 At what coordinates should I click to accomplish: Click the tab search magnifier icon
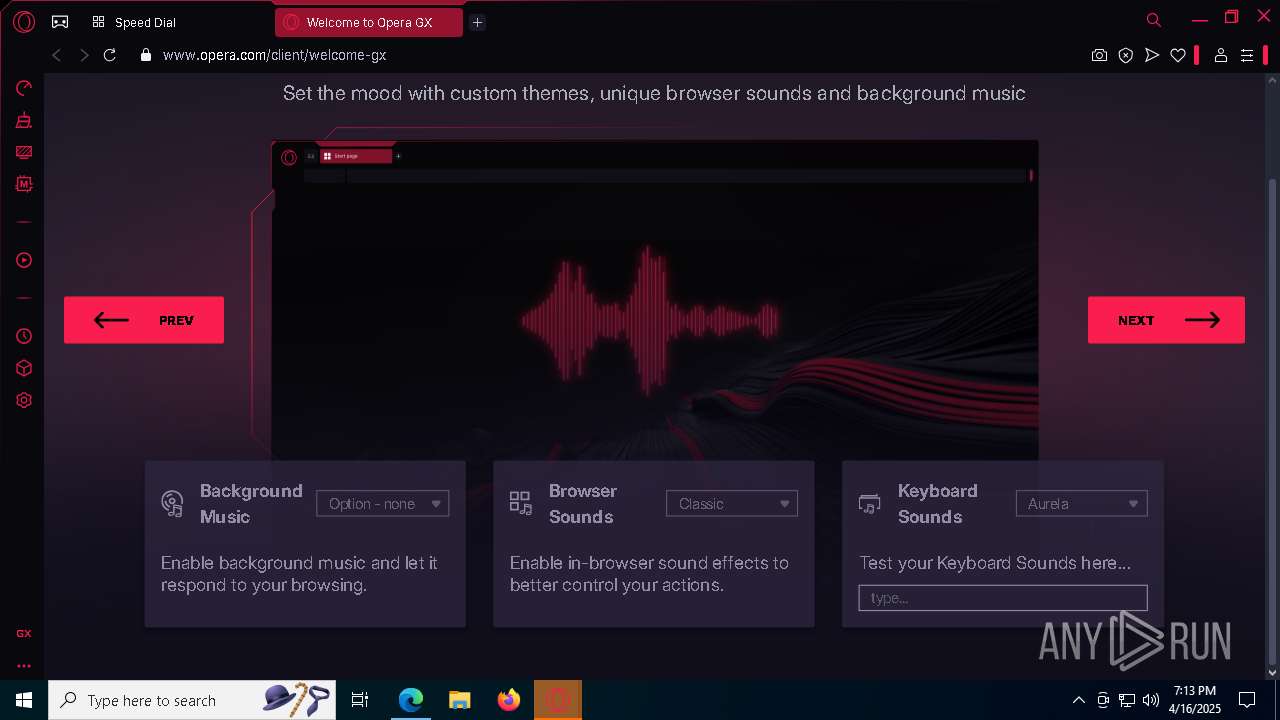pos(1154,20)
